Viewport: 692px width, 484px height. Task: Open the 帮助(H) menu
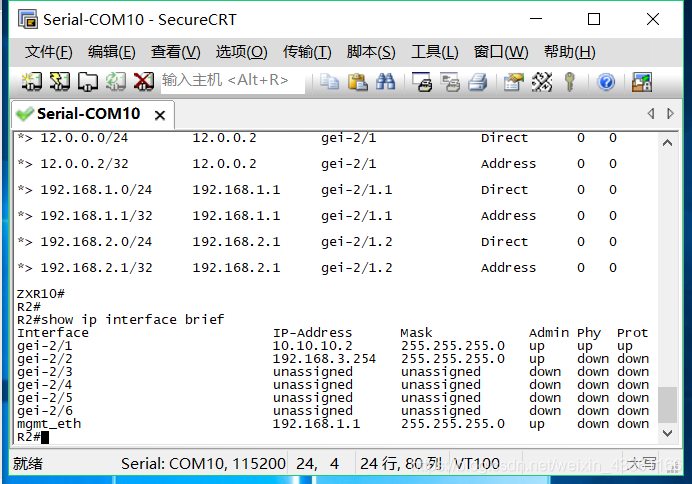click(x=569, y=52)
